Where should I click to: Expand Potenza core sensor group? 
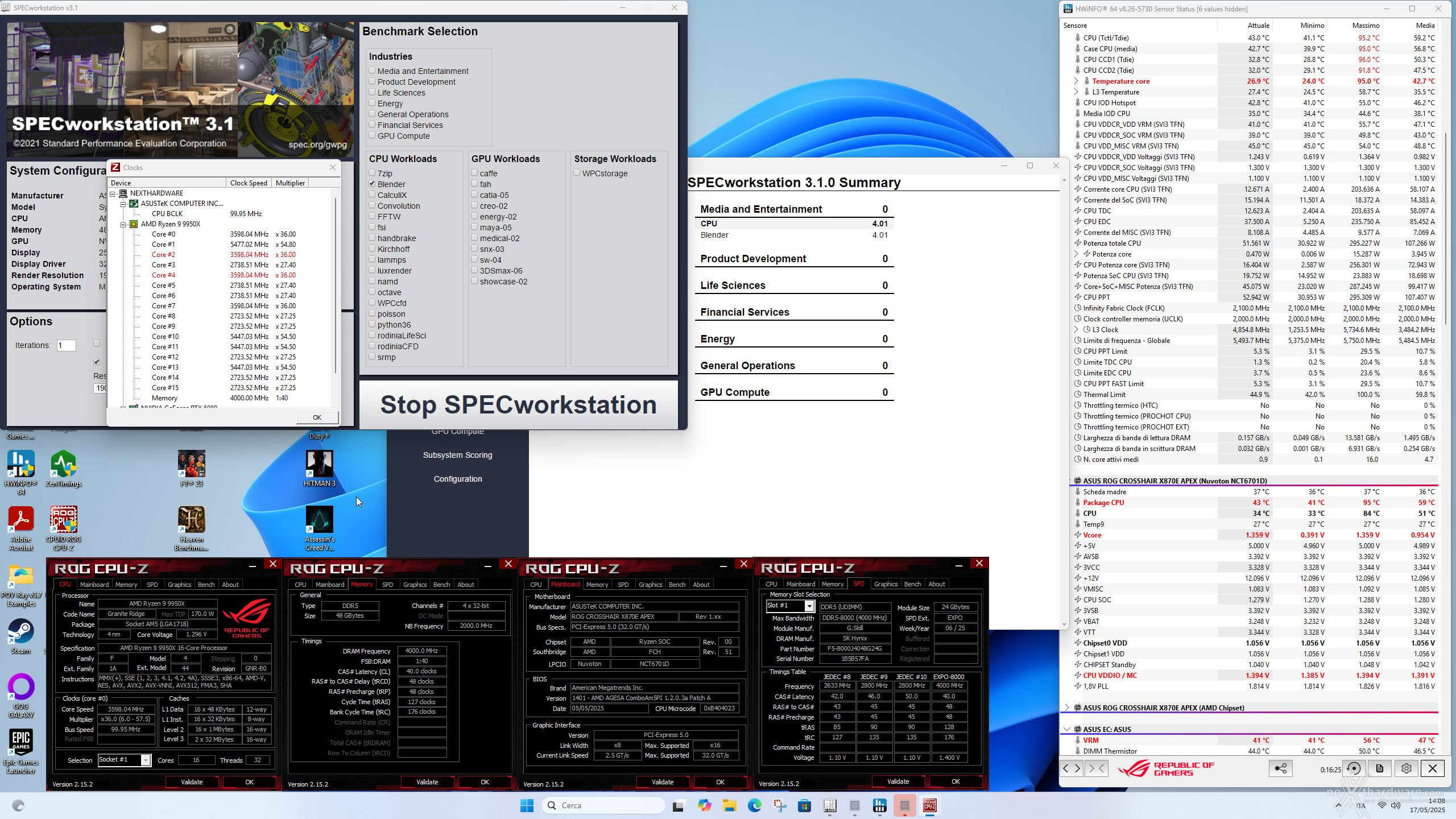tap(1076, 254)
